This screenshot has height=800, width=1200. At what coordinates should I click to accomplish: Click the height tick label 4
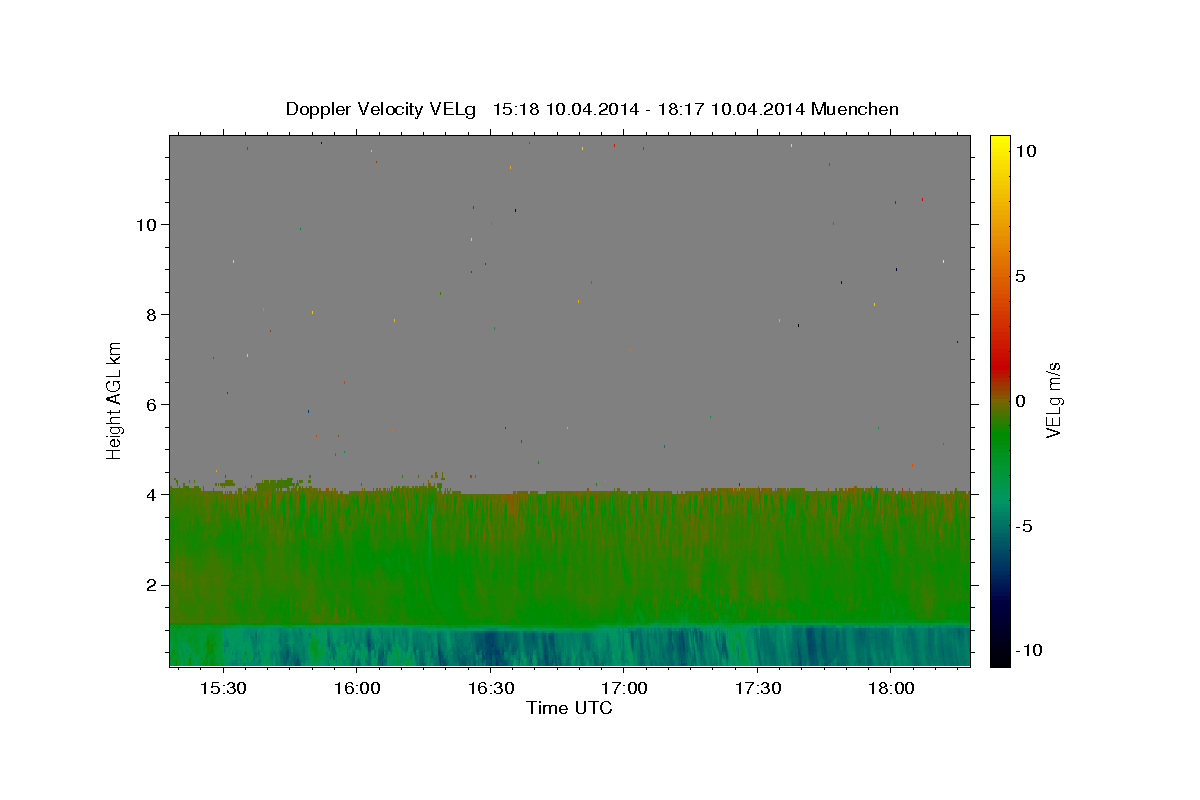click(153, 494)
